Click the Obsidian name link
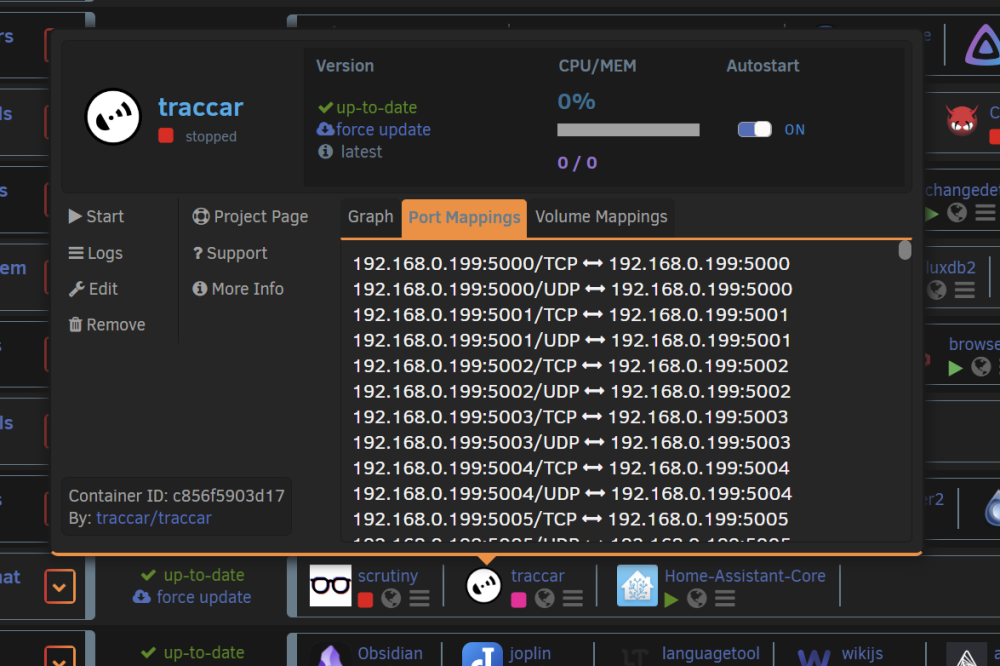Image resolution: width=1000 pixels, height=666 pixels. (x=390, y=654)
